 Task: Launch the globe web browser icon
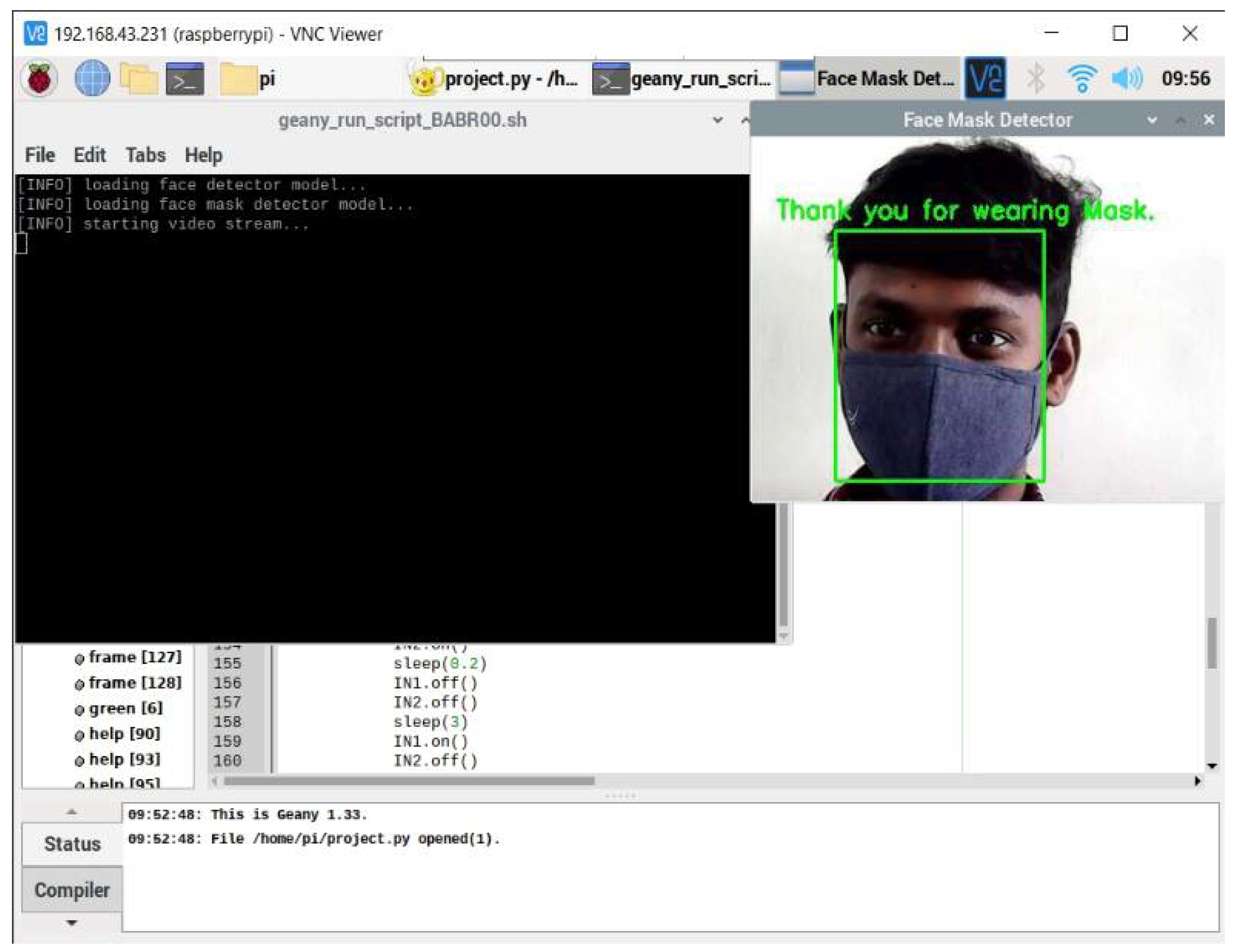click(92, 79)
